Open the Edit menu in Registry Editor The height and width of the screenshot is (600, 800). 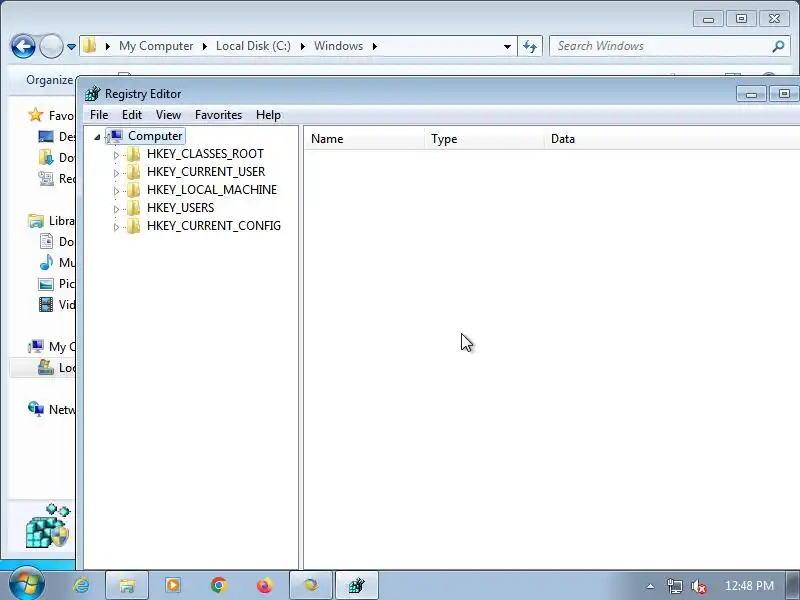(132, 115)
